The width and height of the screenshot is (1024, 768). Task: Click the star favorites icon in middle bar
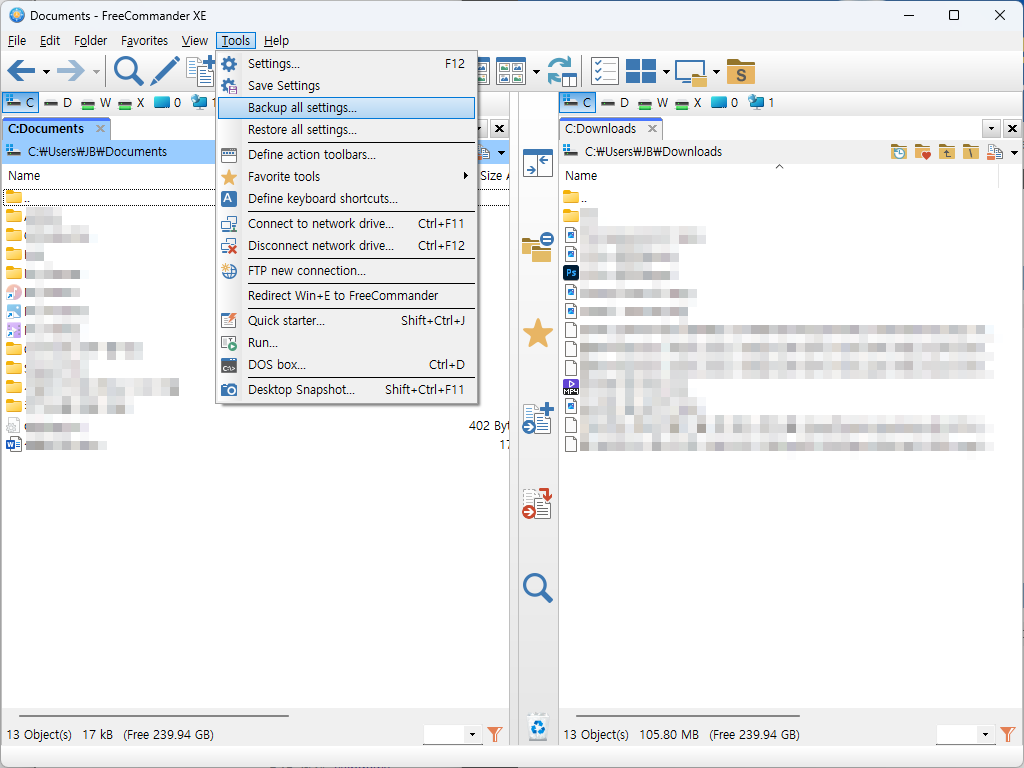click(x=537, y=333)
